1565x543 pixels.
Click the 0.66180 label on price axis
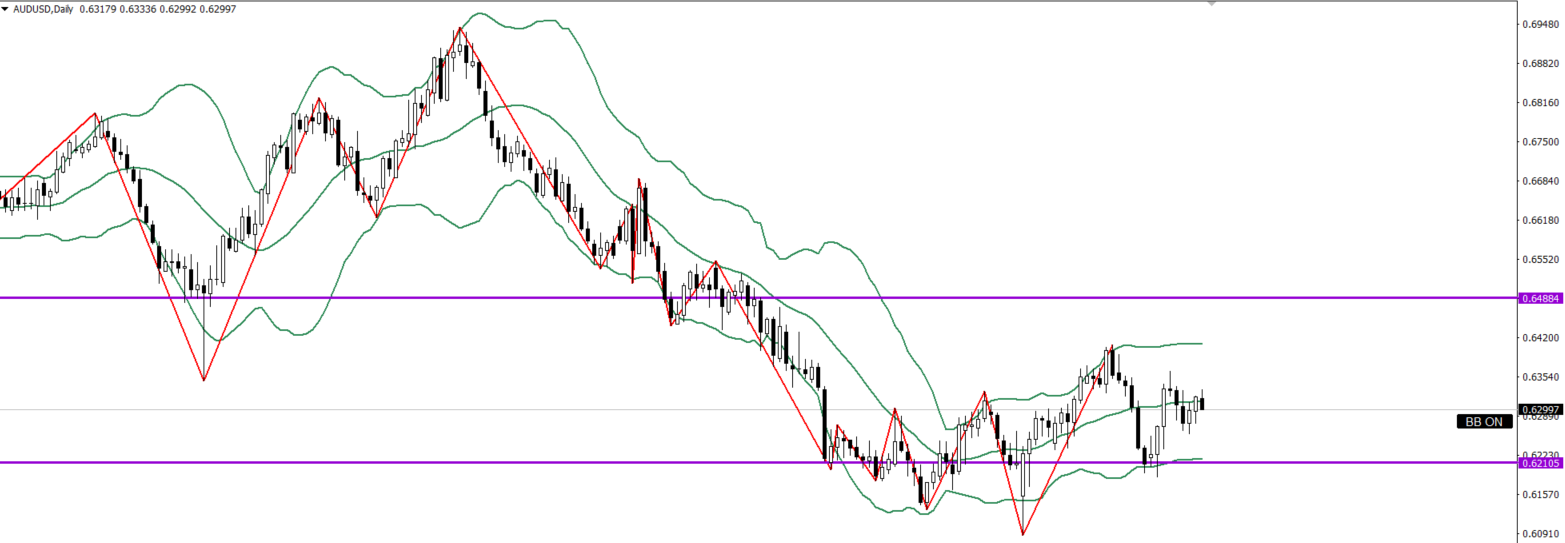1541,220
